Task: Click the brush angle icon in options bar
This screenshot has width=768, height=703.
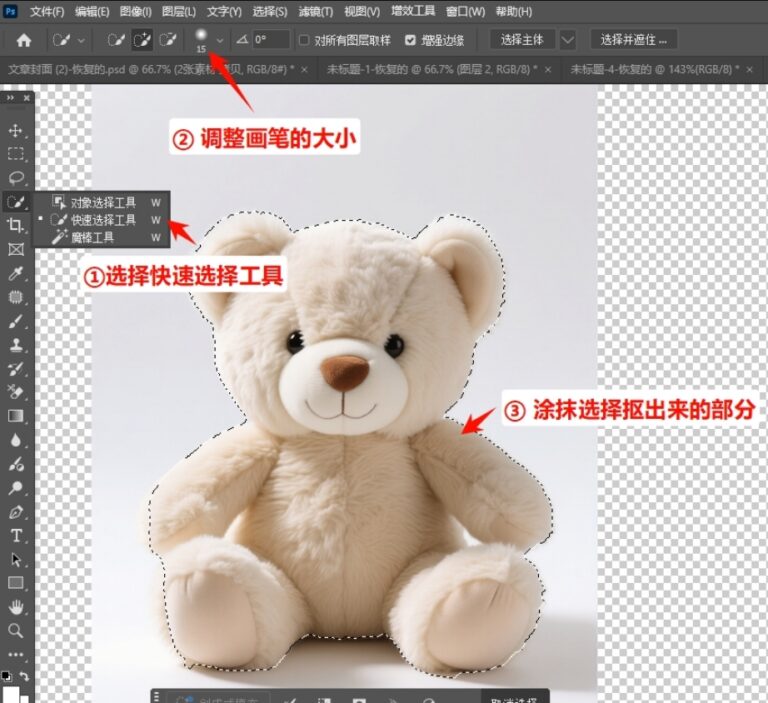Action: click(x=242, y=40)
